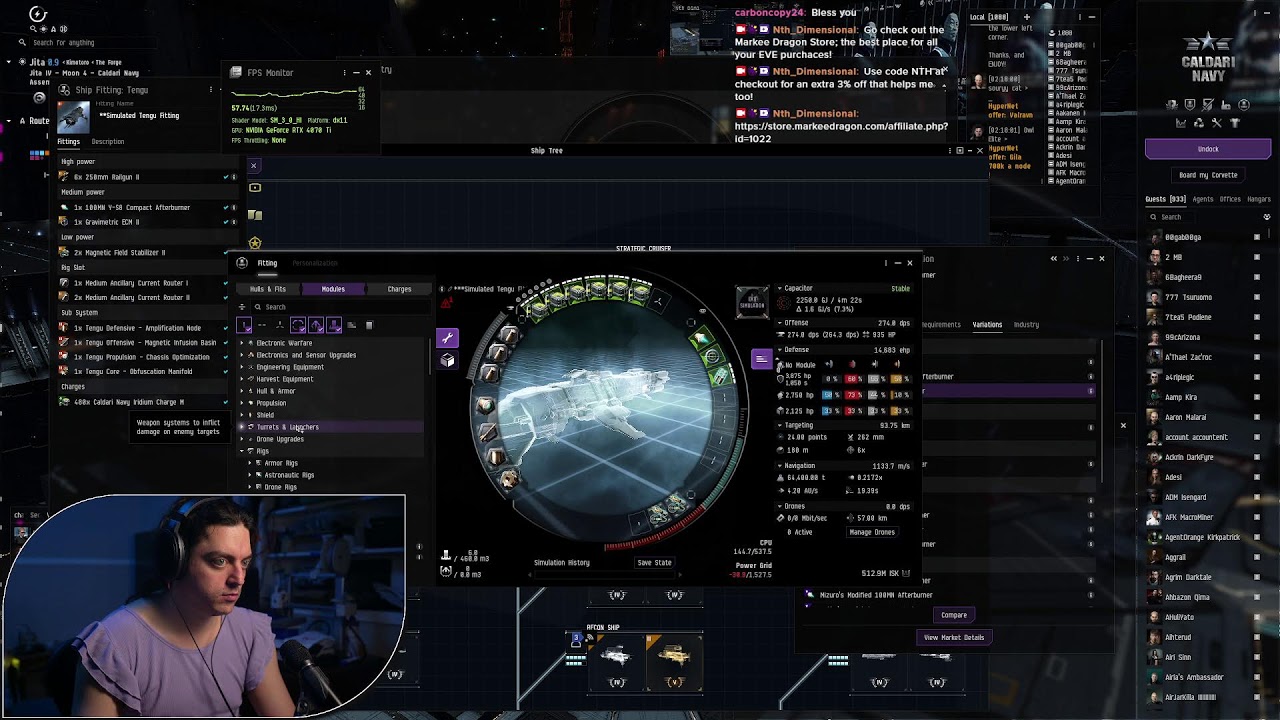Click the Compare button
The image size is (1280, 720).
tap(954, 615)
